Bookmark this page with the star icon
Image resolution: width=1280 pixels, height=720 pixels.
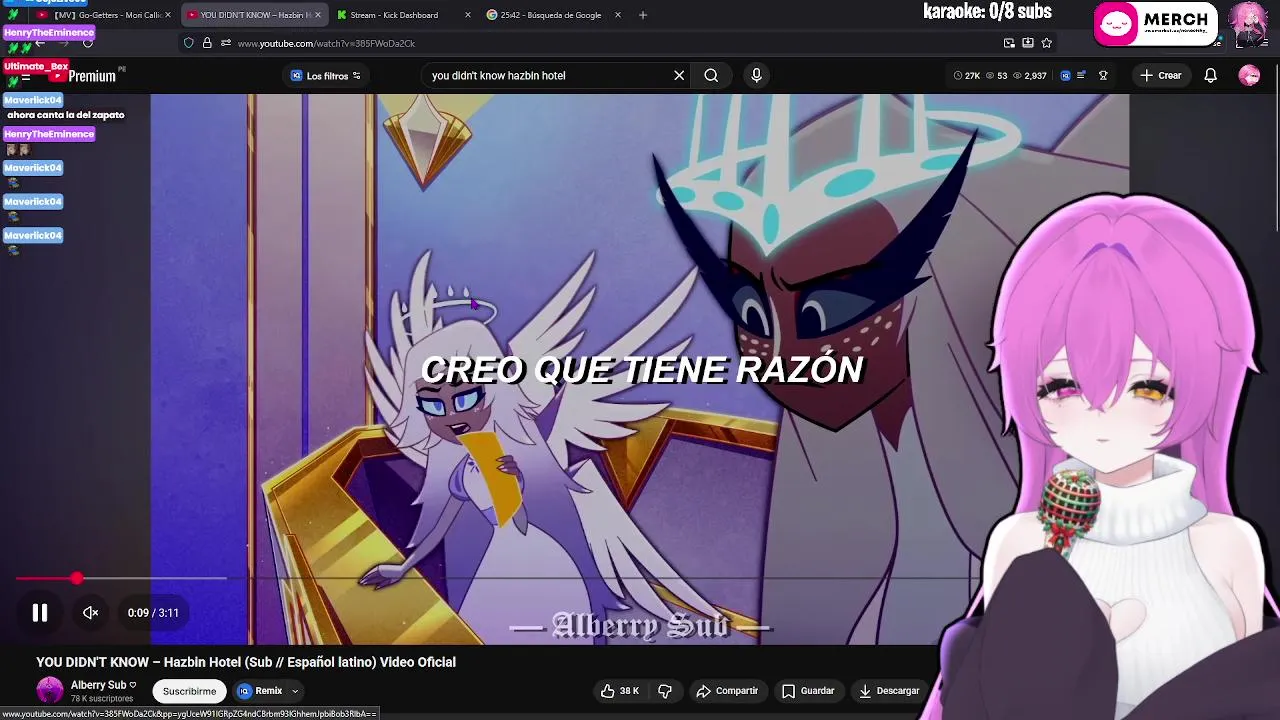1047,43
